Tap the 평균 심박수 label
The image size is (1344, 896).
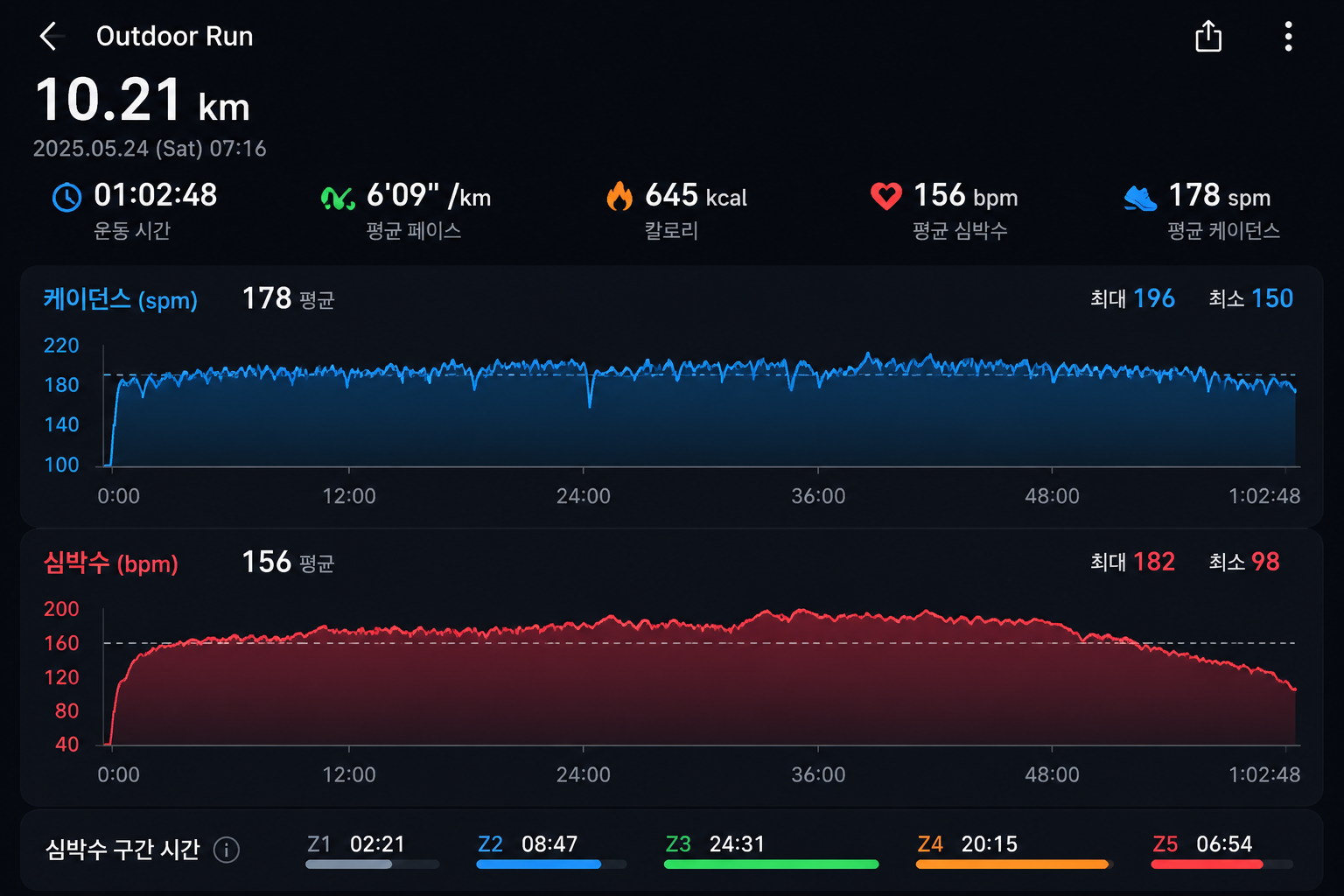tap(960, 231)
